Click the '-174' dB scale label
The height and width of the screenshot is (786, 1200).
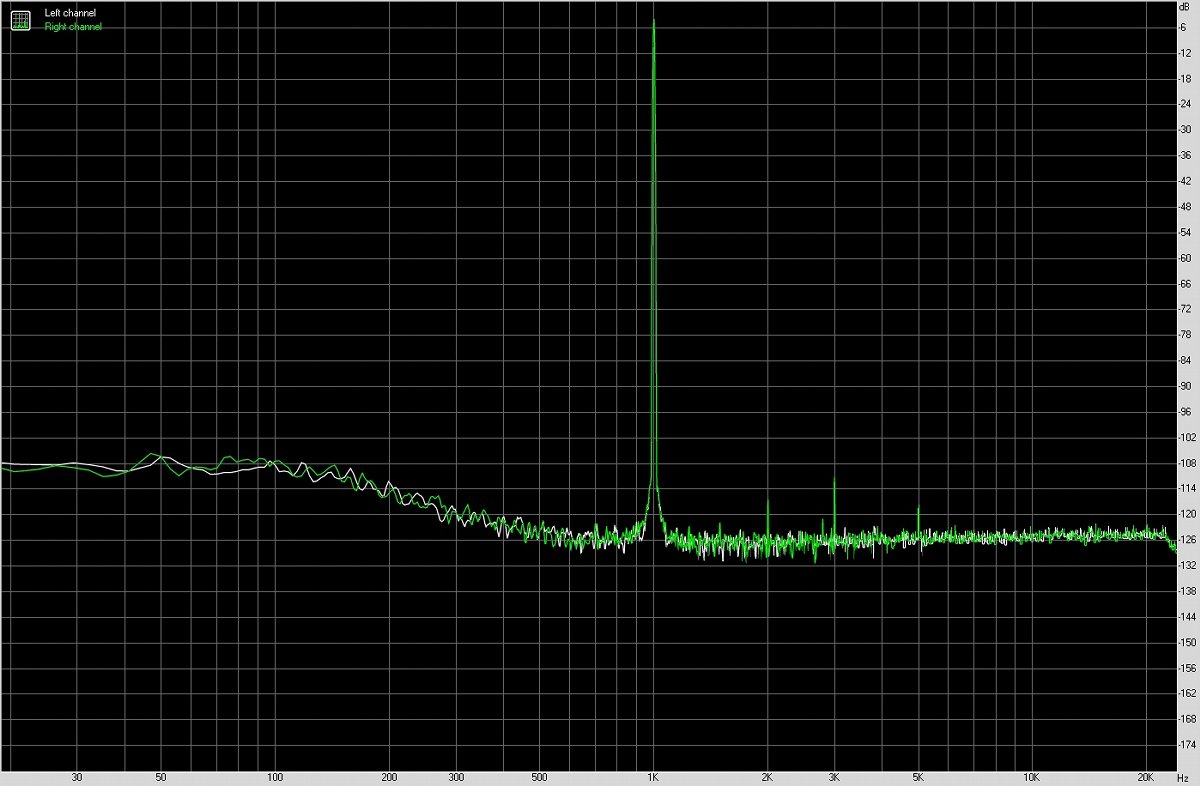(1187, 745)
